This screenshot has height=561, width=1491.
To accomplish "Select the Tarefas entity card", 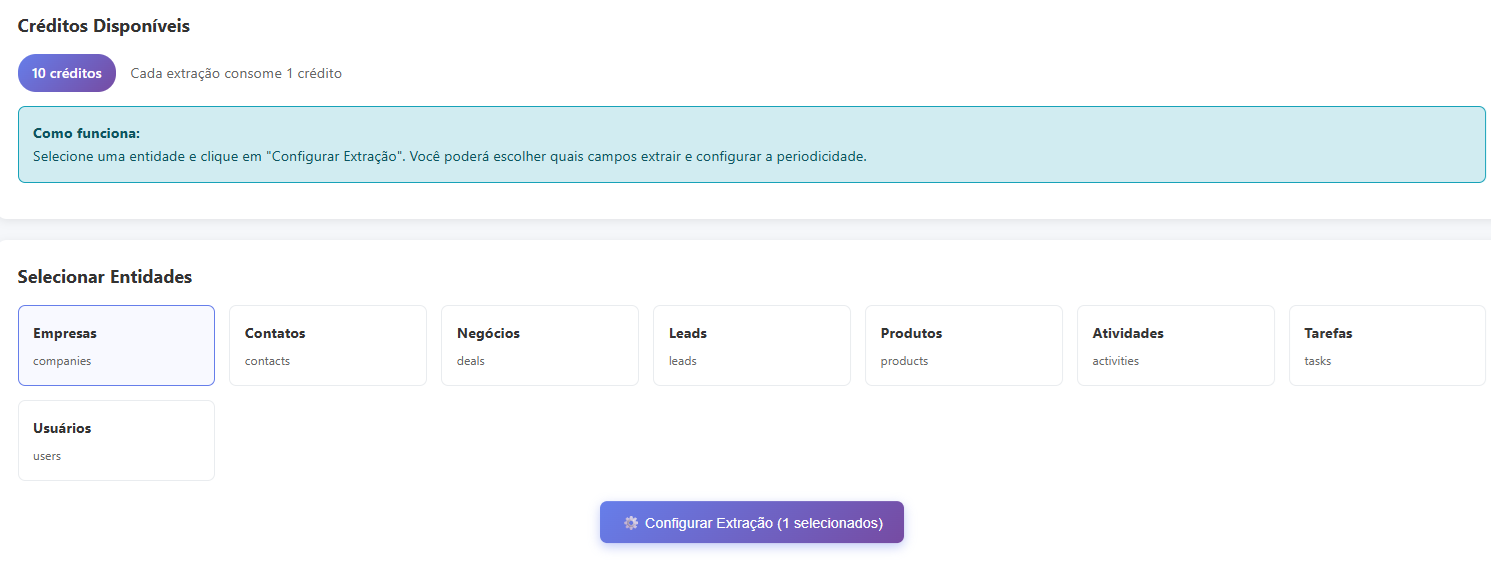I will click(1387, 345).
